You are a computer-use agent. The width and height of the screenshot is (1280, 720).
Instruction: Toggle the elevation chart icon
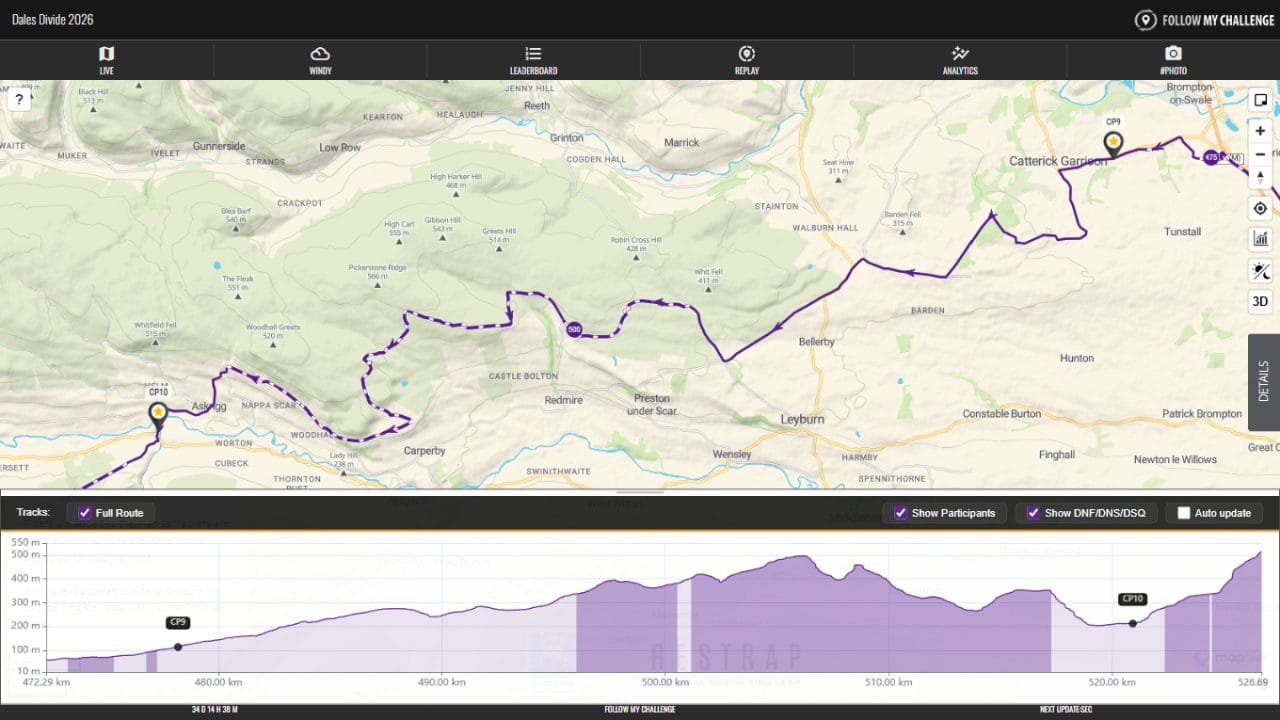tap(1260, 239)
